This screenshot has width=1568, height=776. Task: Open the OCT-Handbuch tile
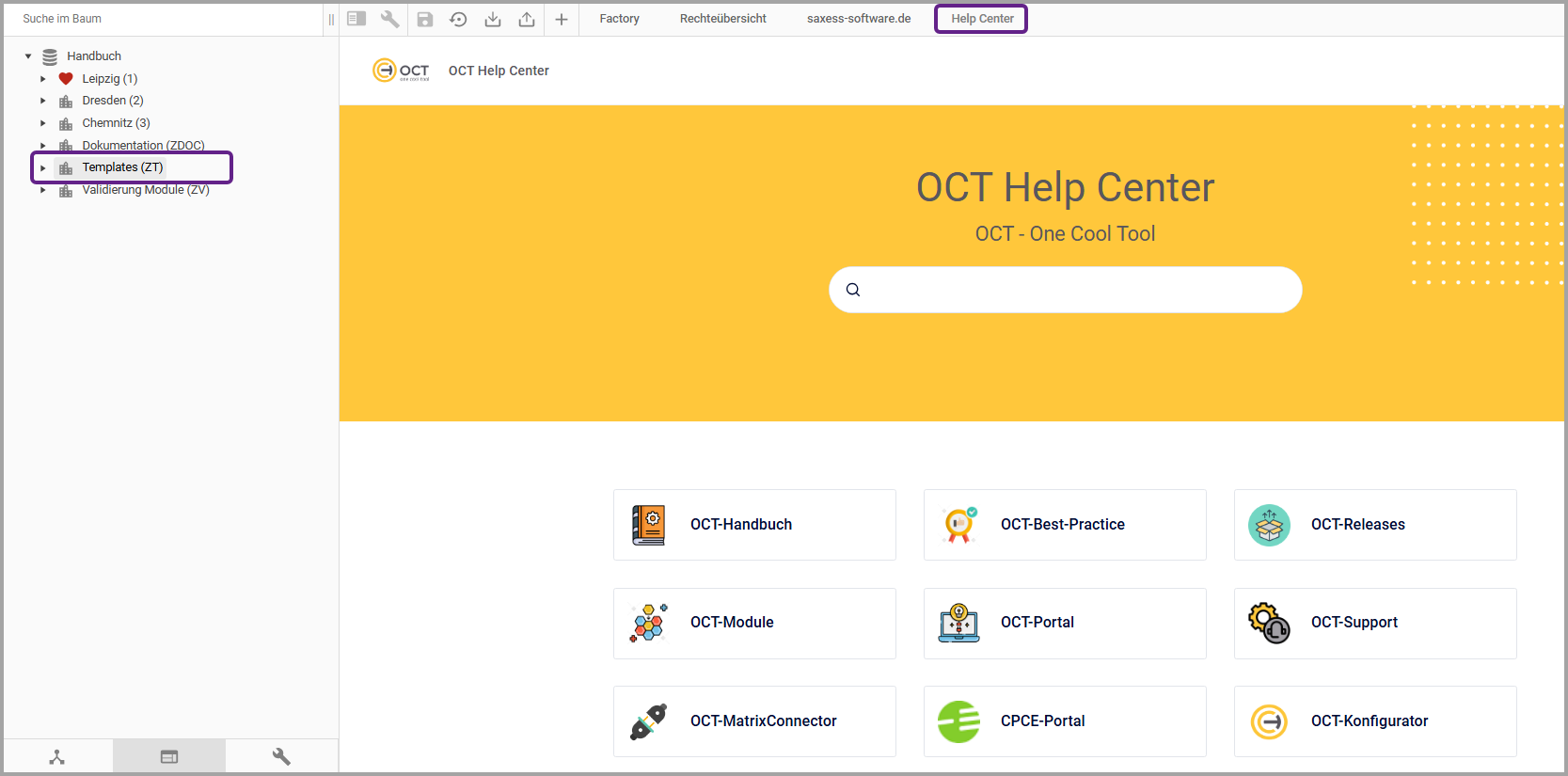pyautogui.click(x=754, y=525)
